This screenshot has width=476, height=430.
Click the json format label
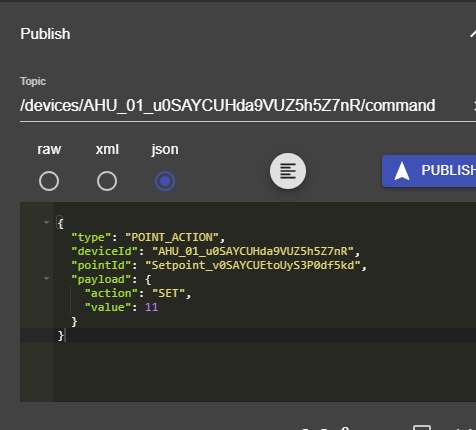pyautogui.click(x=165, y=149)
